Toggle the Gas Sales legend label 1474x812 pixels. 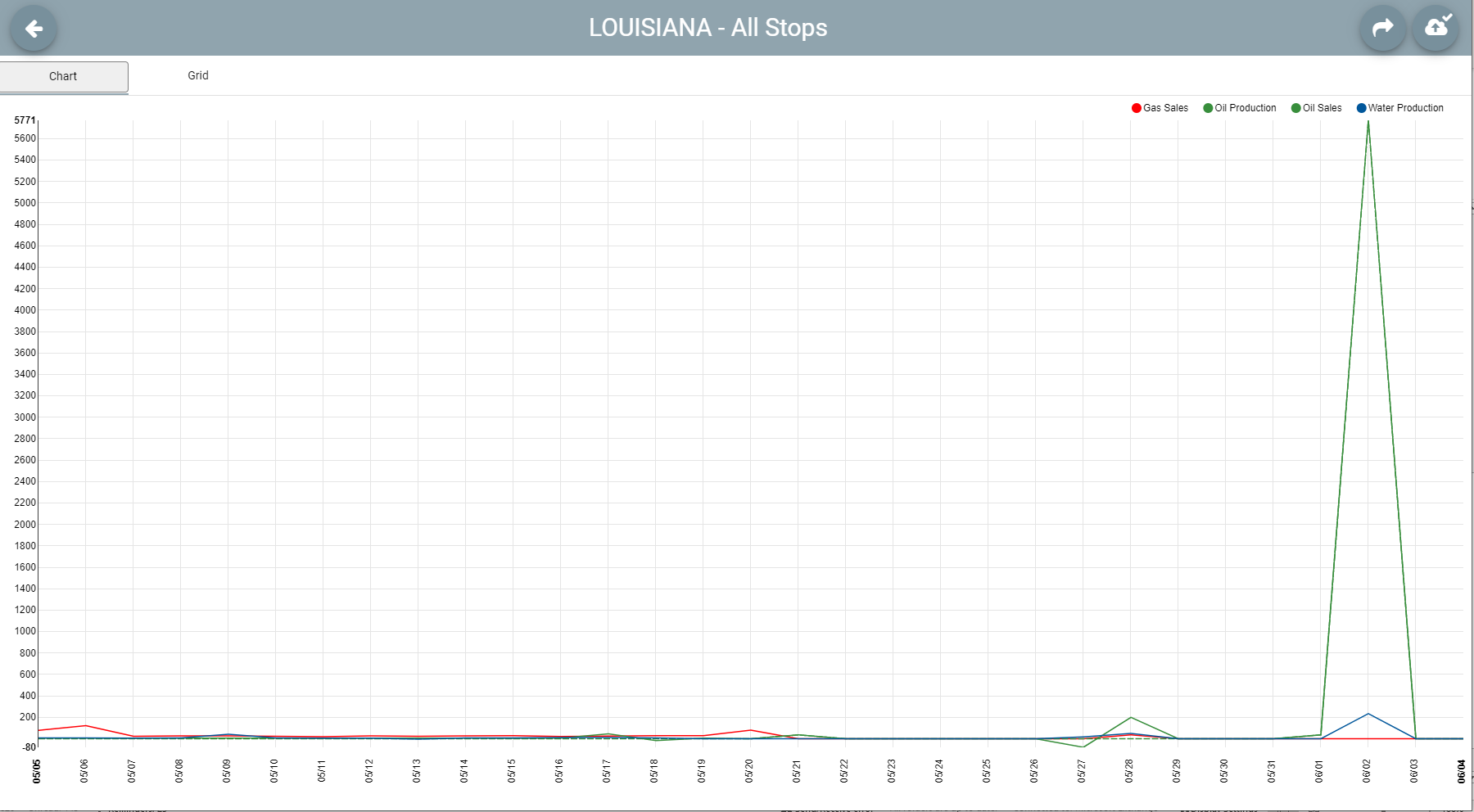(1165, 108)
